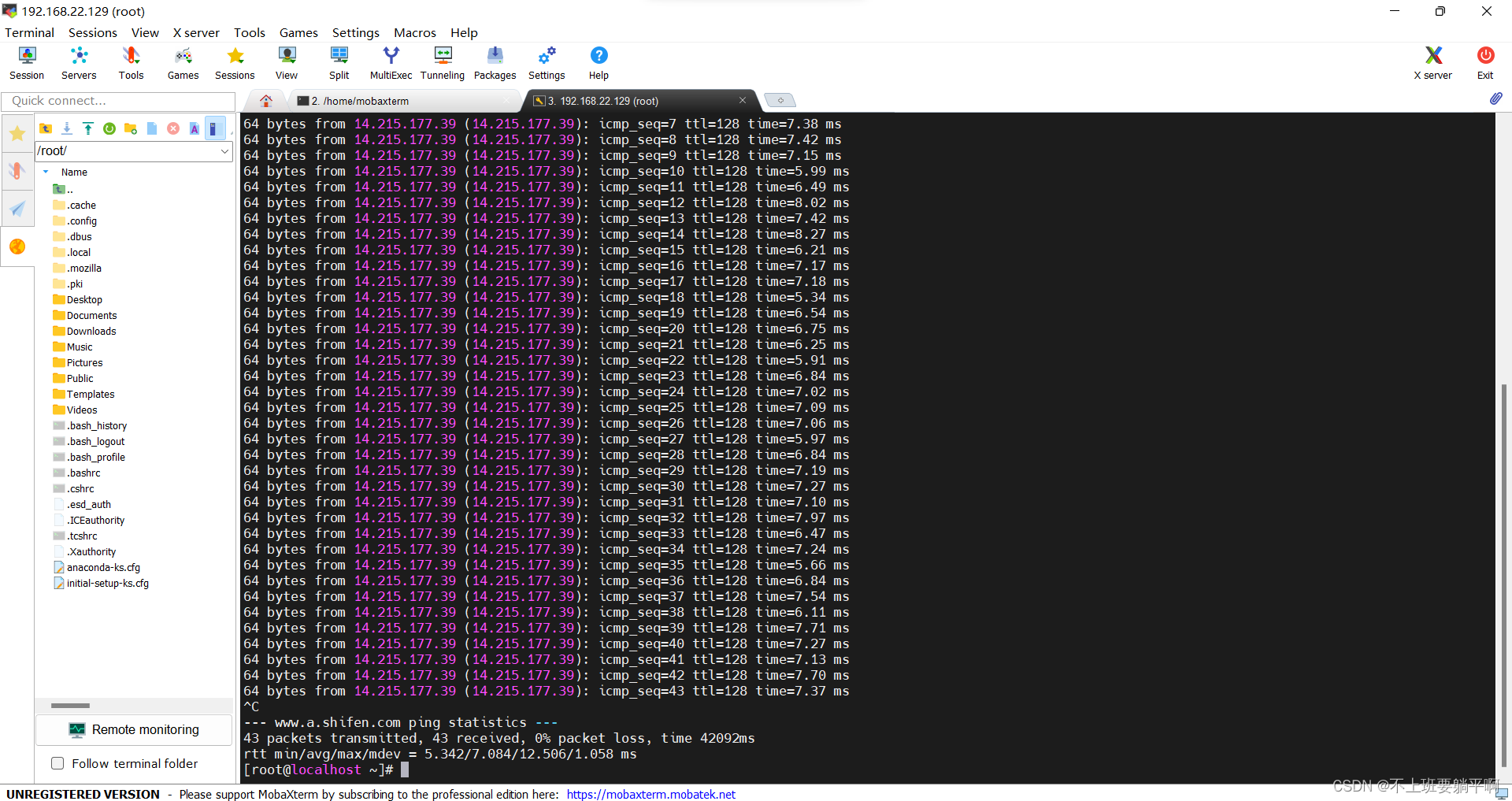
Task: Open the Packages manager
Action: point(495,63)
